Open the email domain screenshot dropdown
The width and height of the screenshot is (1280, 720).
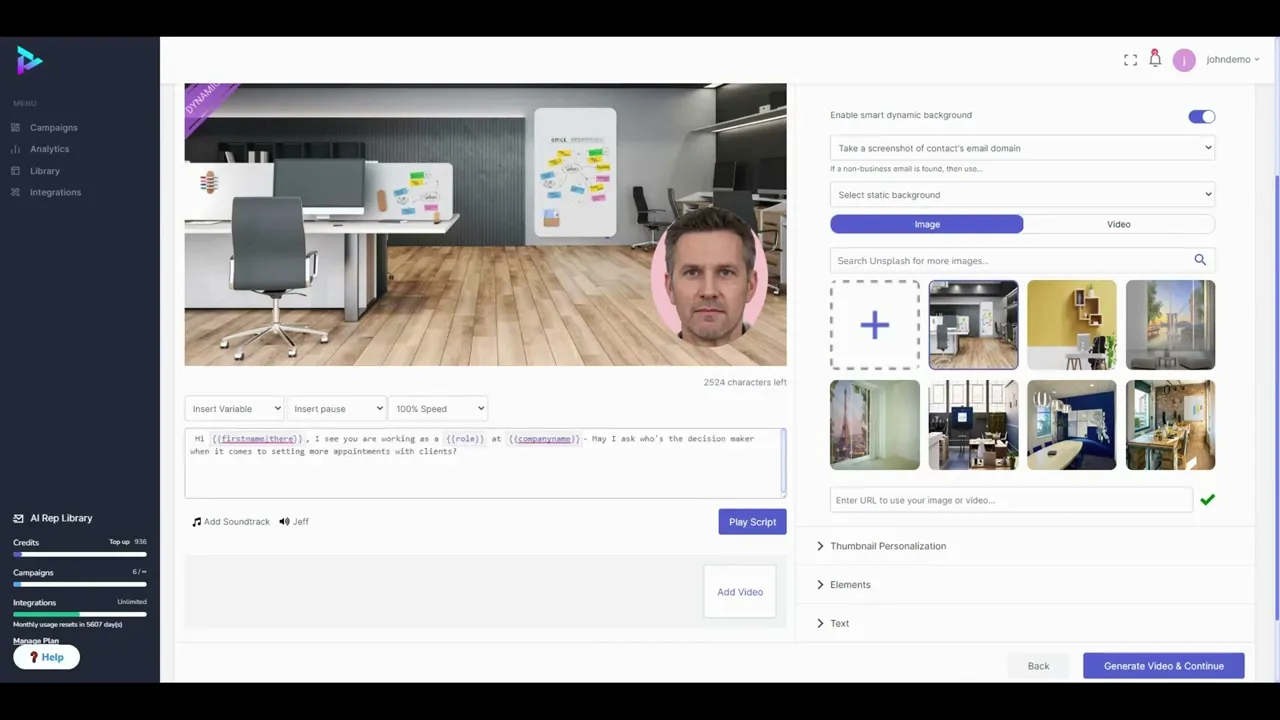click(x=1022, y=148)
